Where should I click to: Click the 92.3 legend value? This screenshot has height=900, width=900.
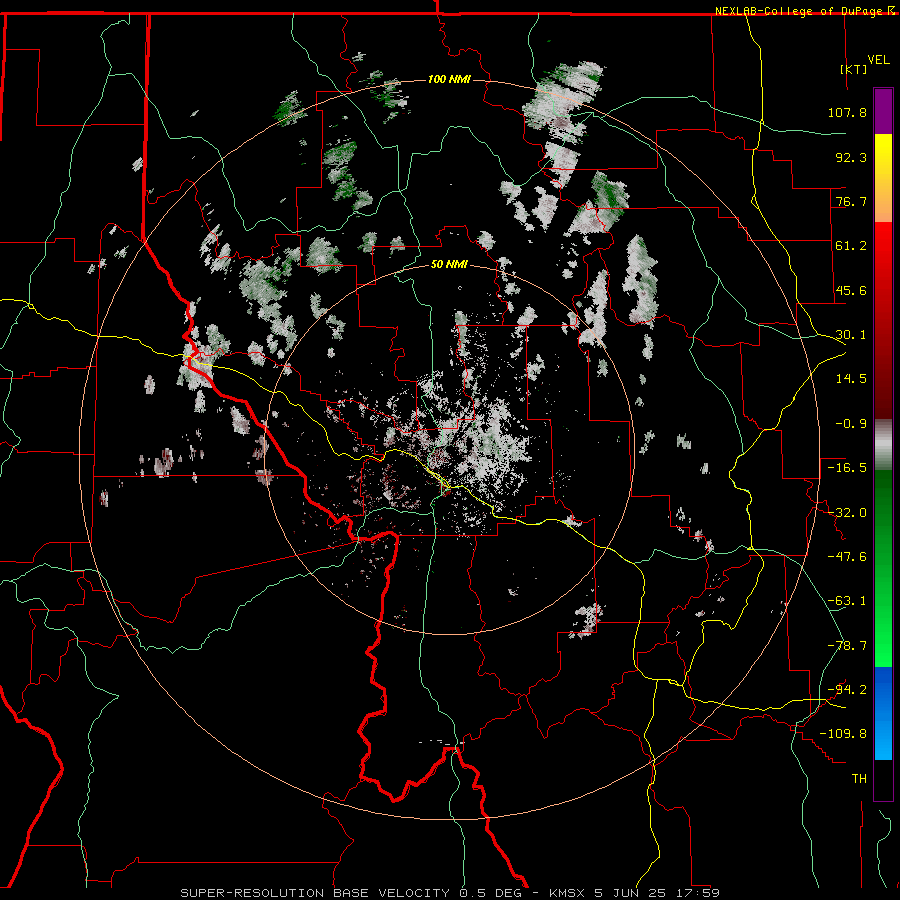click(851, 157)
